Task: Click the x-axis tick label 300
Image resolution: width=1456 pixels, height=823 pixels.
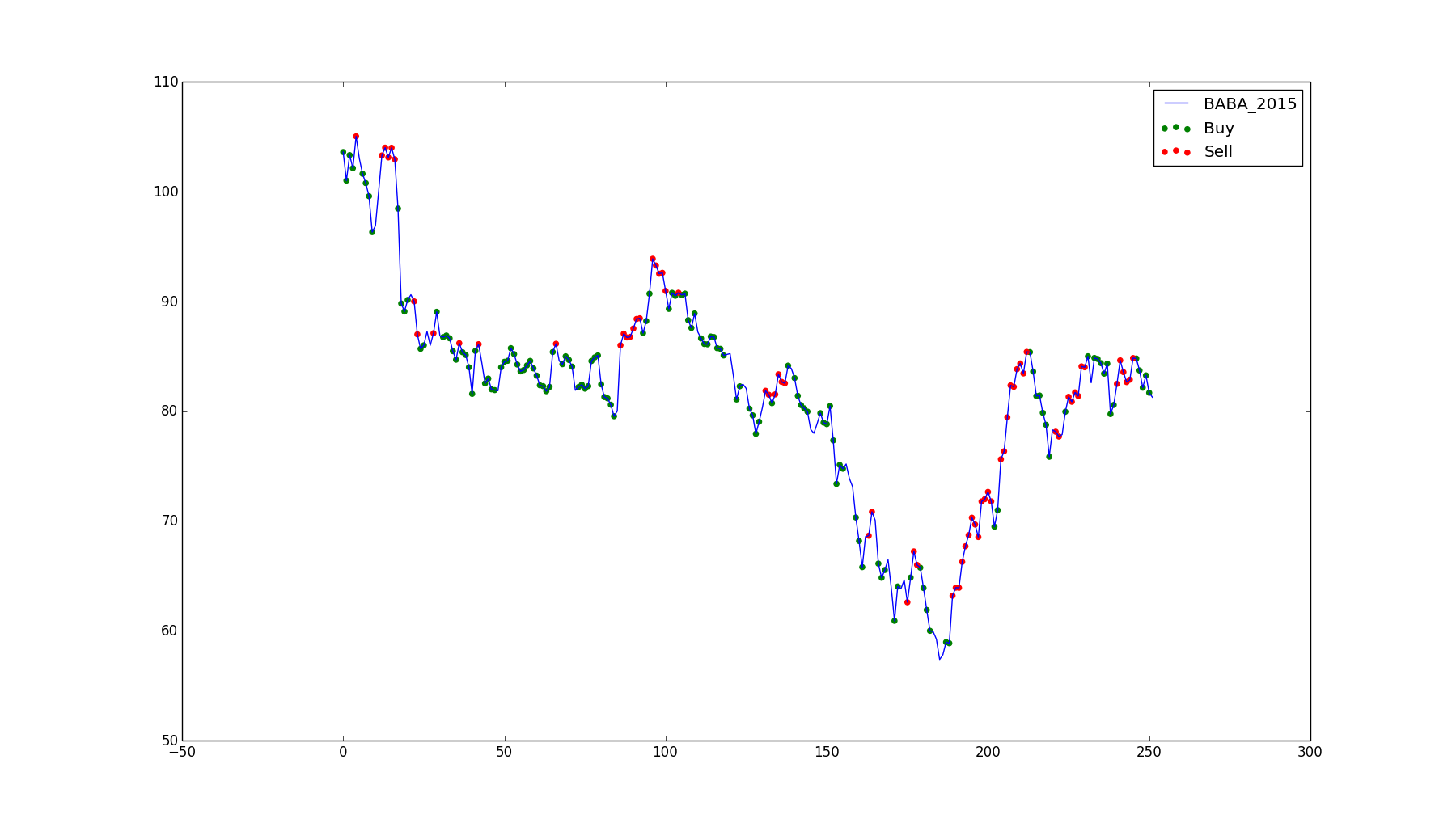Action: [1310, 753]
